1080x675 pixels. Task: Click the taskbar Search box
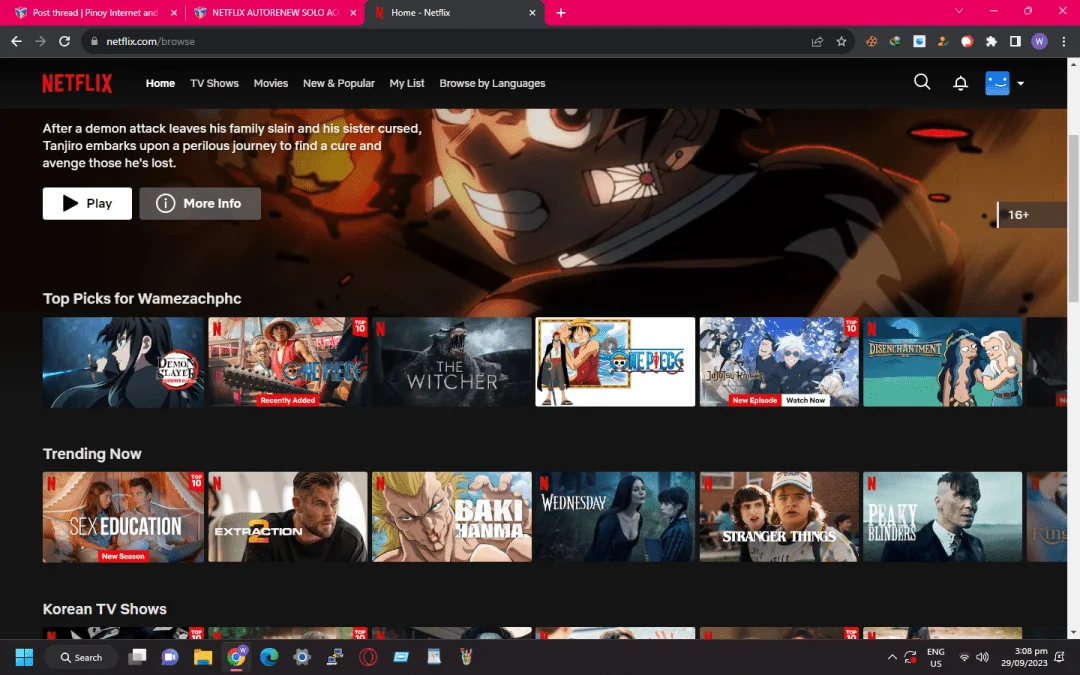point(81,657)
